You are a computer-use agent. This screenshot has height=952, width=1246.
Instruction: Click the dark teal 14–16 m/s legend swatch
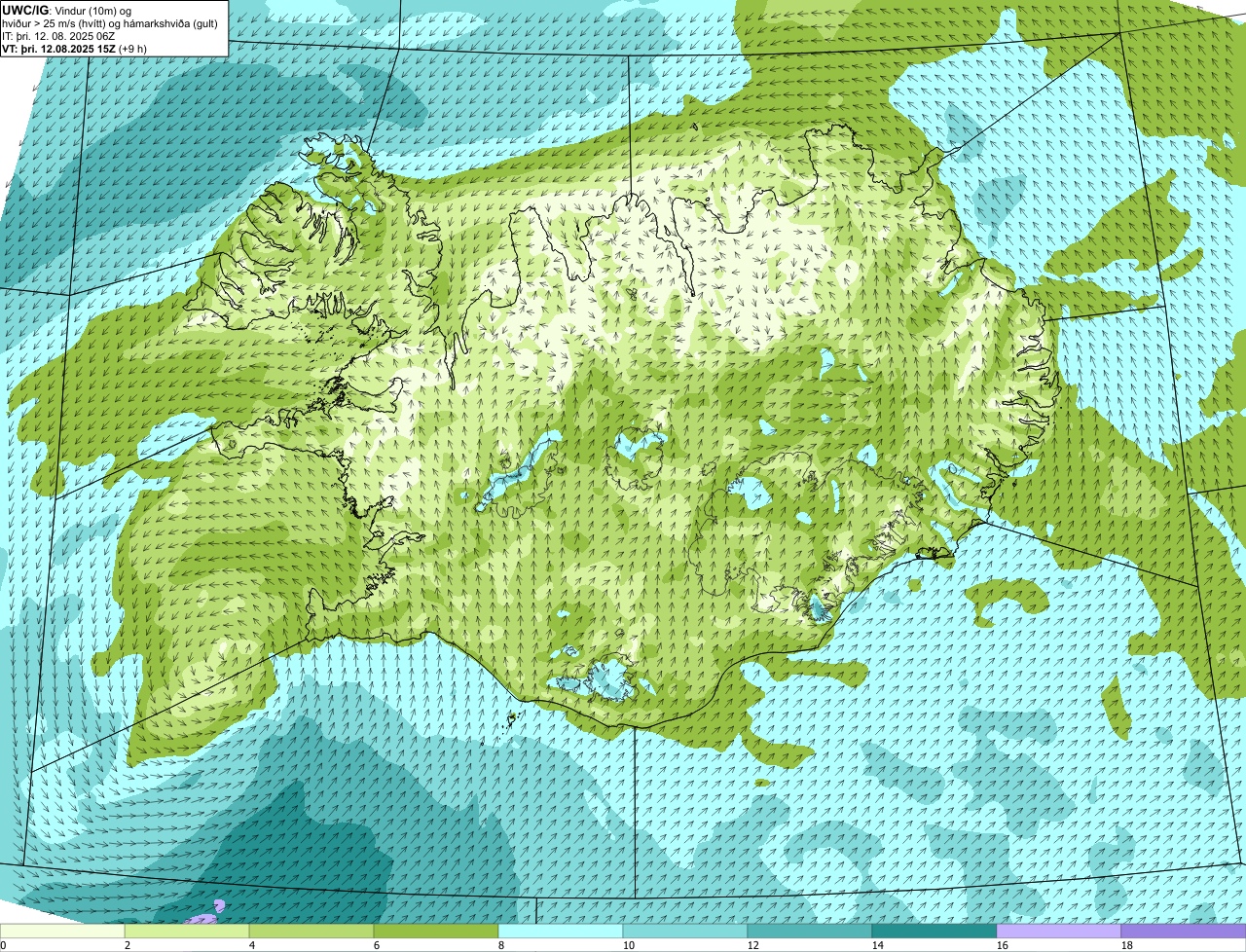[x=934, y=931]
